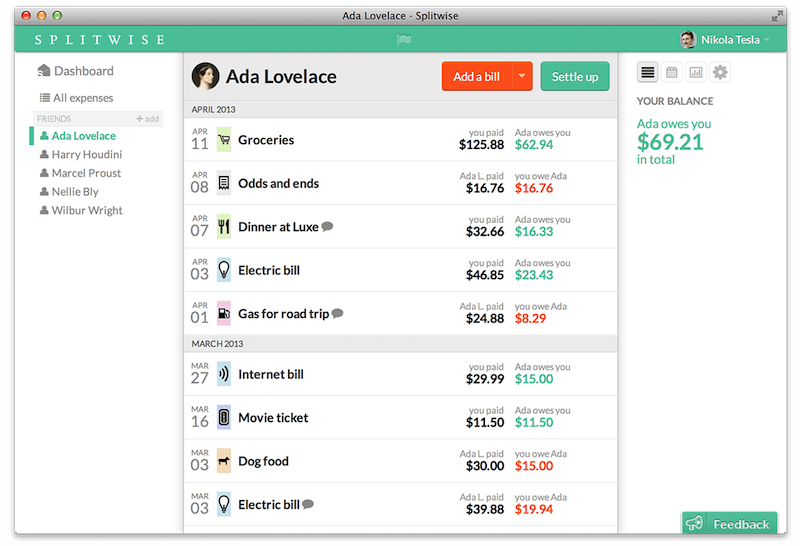Open the Movie ticket expense
This screenshot has width=800, height=546.
(x=401, y=417)
